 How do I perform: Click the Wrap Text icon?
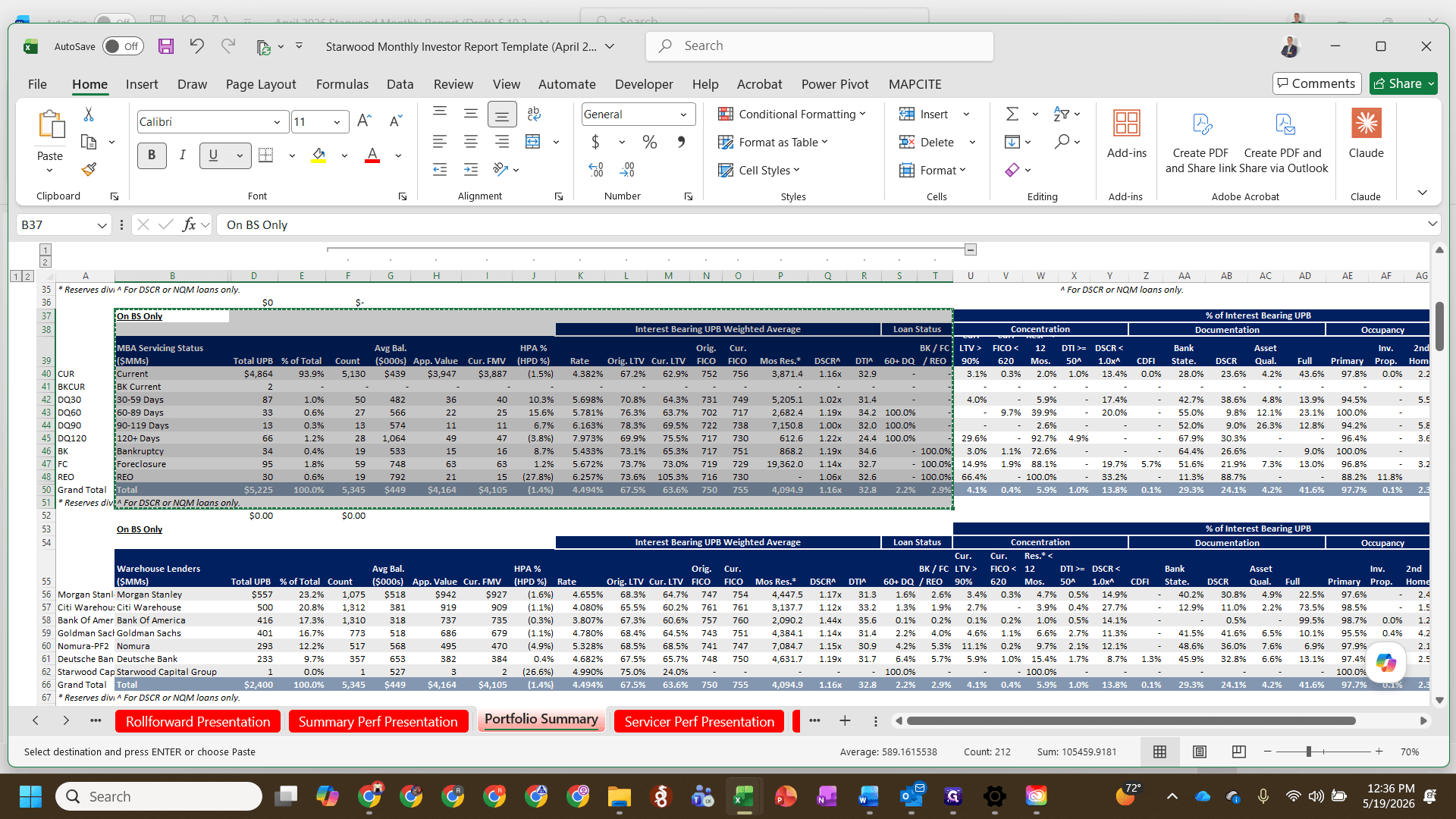(x=534, y=114)
